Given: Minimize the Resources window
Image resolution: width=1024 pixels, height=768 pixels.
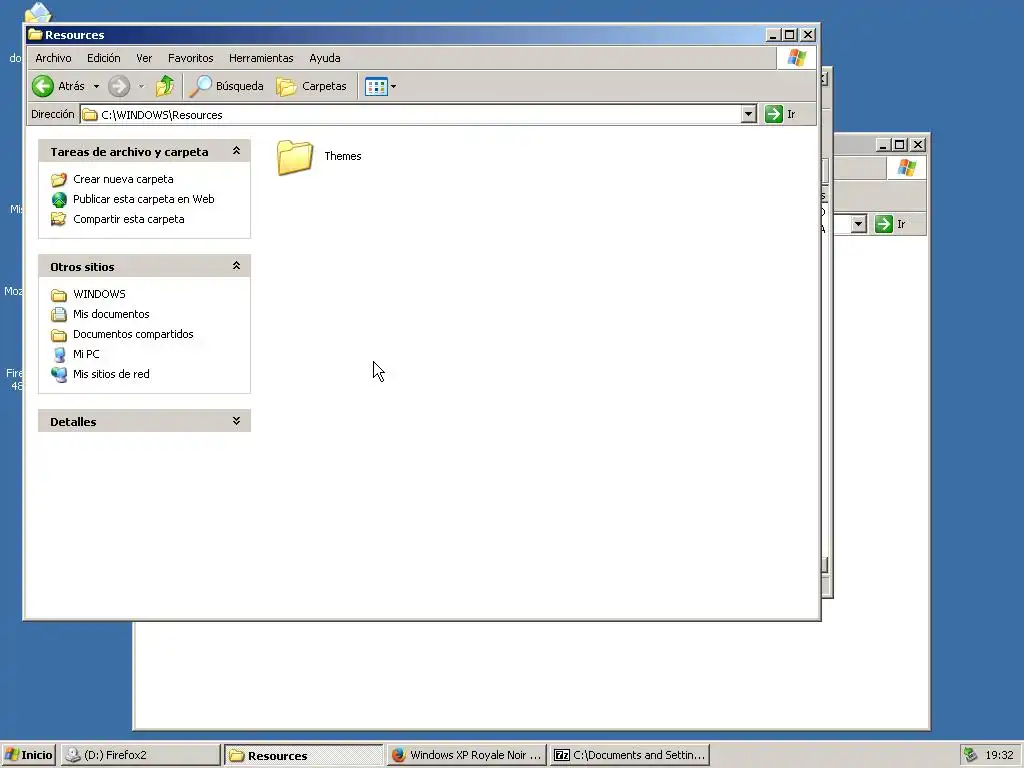Looking at the screenshot, I should (x=773, y=35).
